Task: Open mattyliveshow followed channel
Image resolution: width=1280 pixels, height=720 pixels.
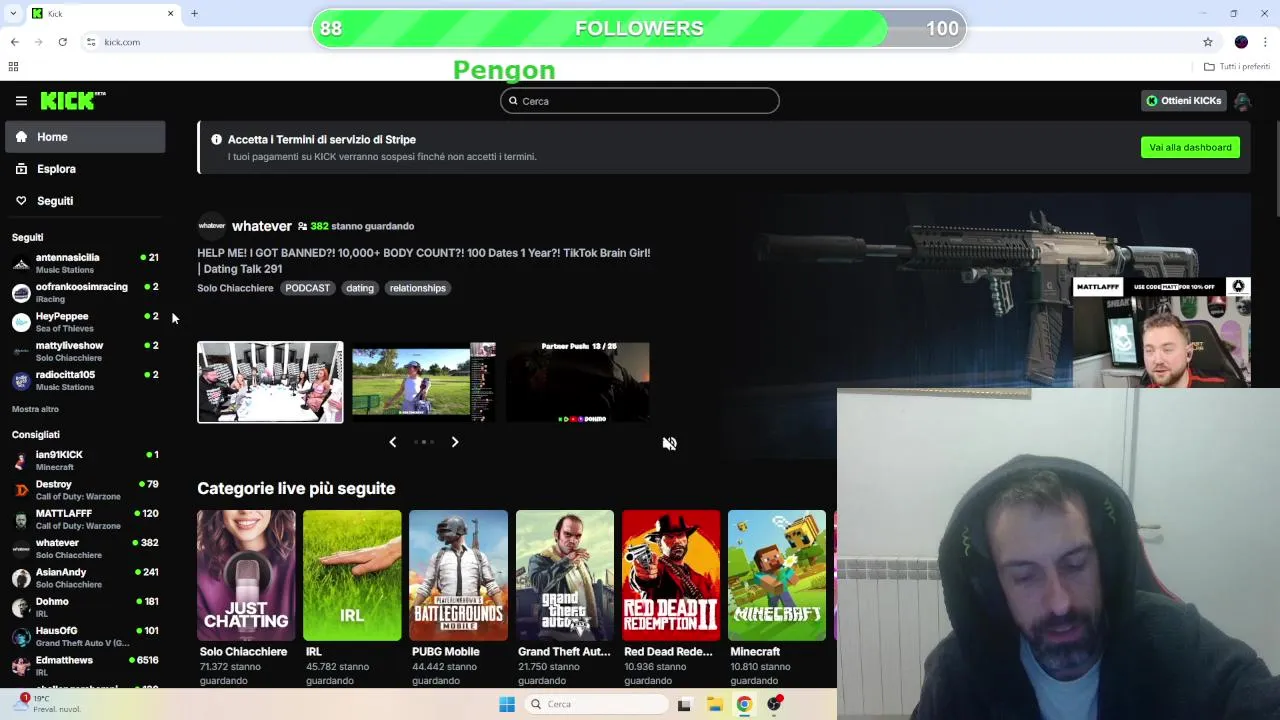Action: coord(85,351)
